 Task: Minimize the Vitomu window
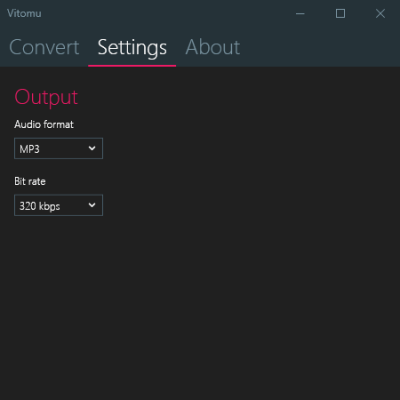[x=300, y=14]
